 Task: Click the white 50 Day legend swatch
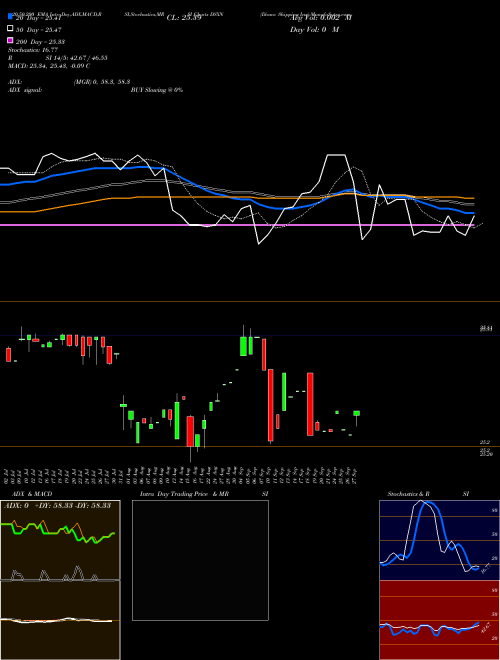point(10,29)
